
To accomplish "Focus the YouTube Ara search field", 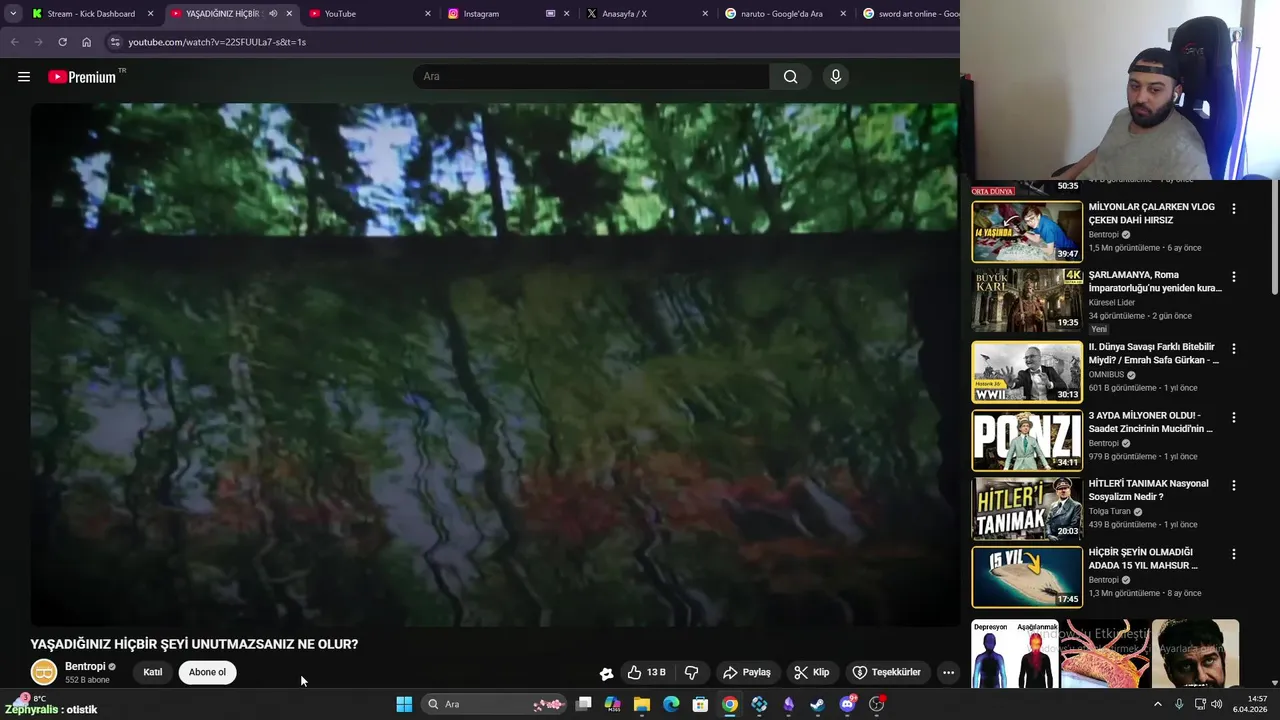I will pos(592,77).
